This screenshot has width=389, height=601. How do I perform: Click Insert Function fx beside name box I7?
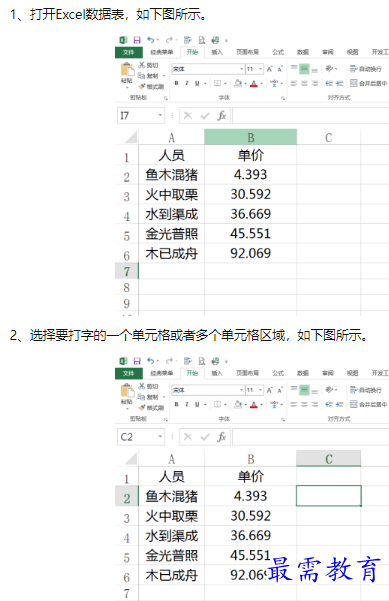(x=222, y=116)
